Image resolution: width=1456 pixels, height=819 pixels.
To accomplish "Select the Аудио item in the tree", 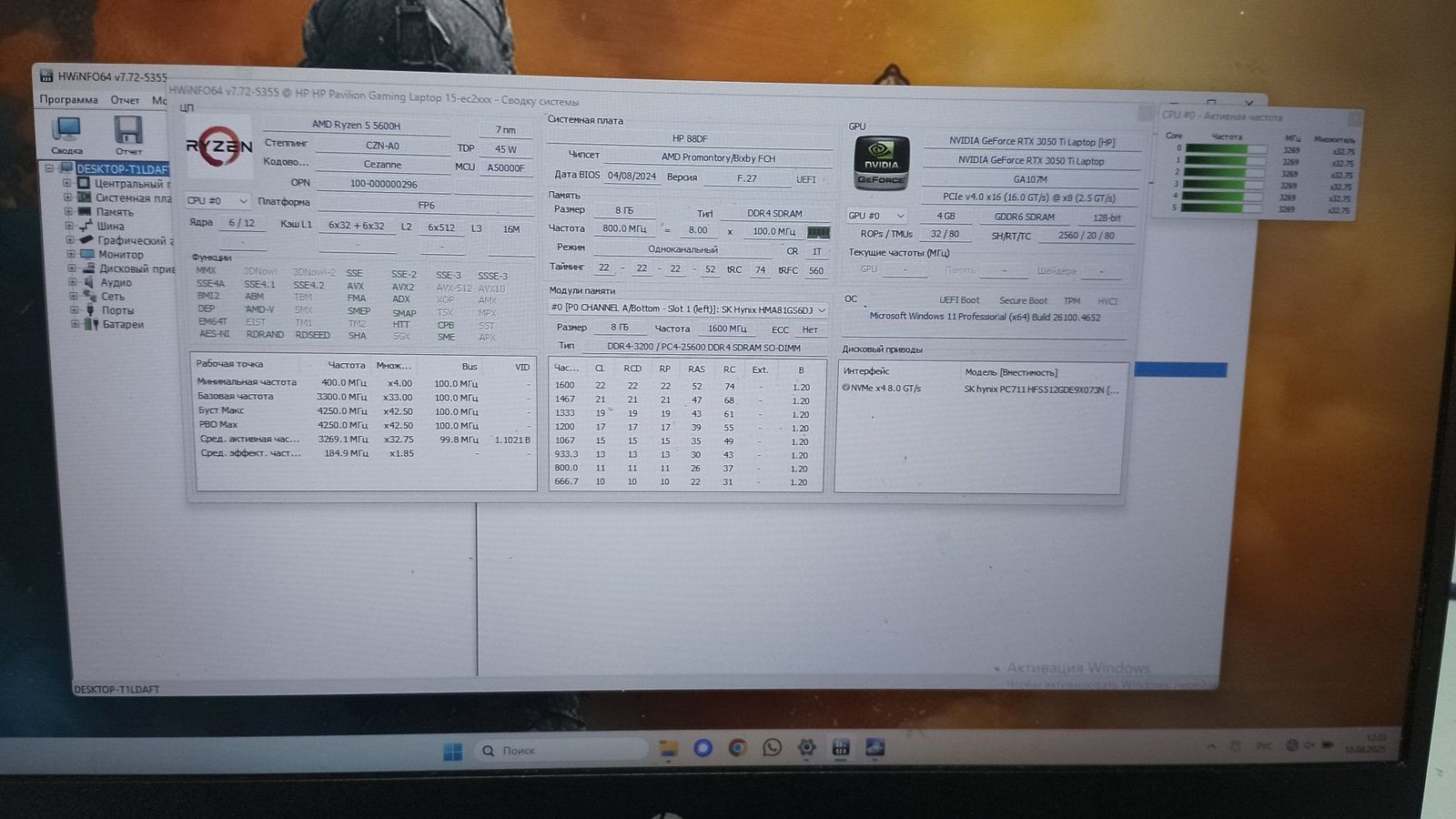I will pos(116,282).
